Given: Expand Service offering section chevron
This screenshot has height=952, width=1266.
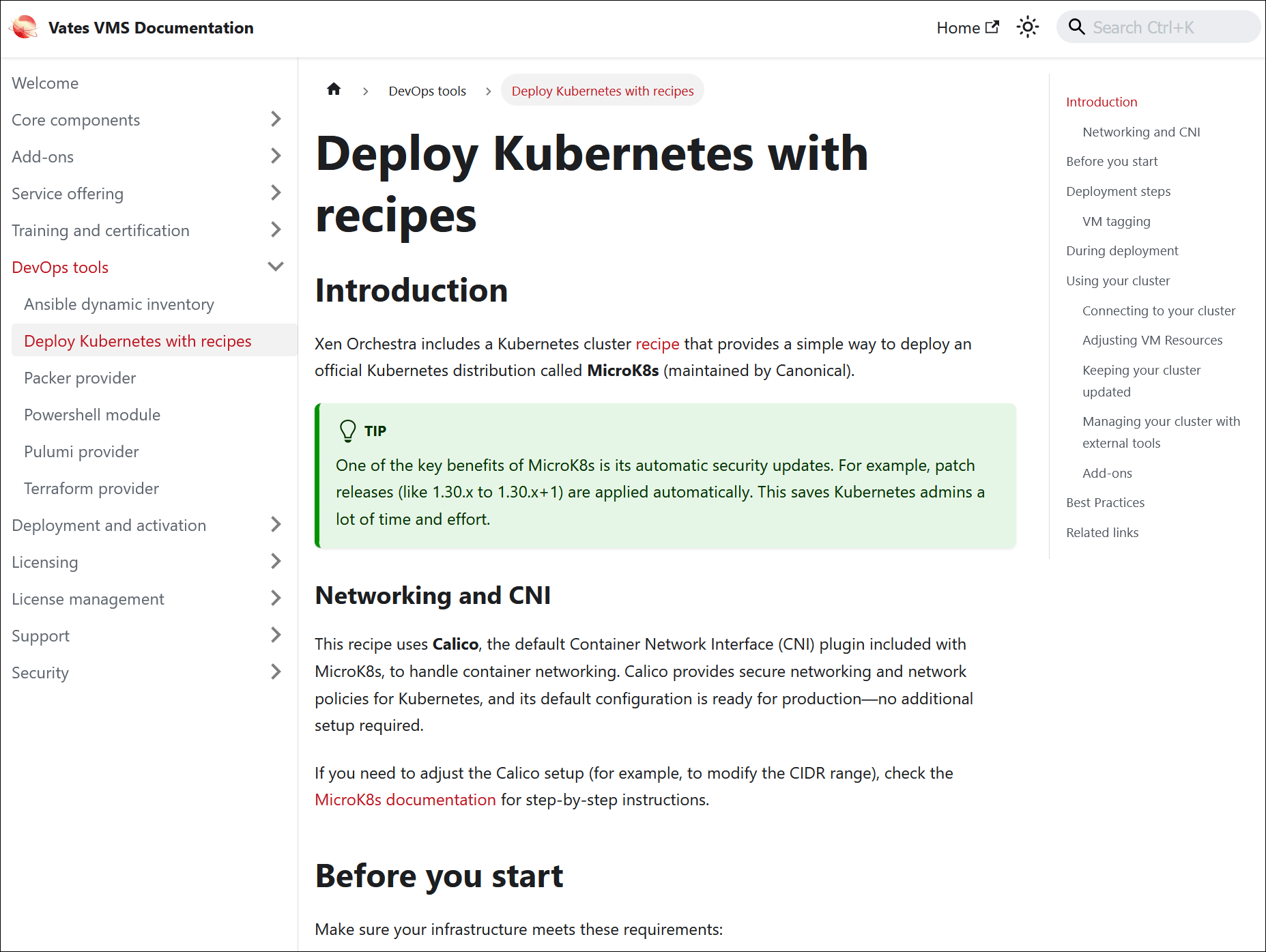Looking at the screenshot, I should click(x=276, y=193).
